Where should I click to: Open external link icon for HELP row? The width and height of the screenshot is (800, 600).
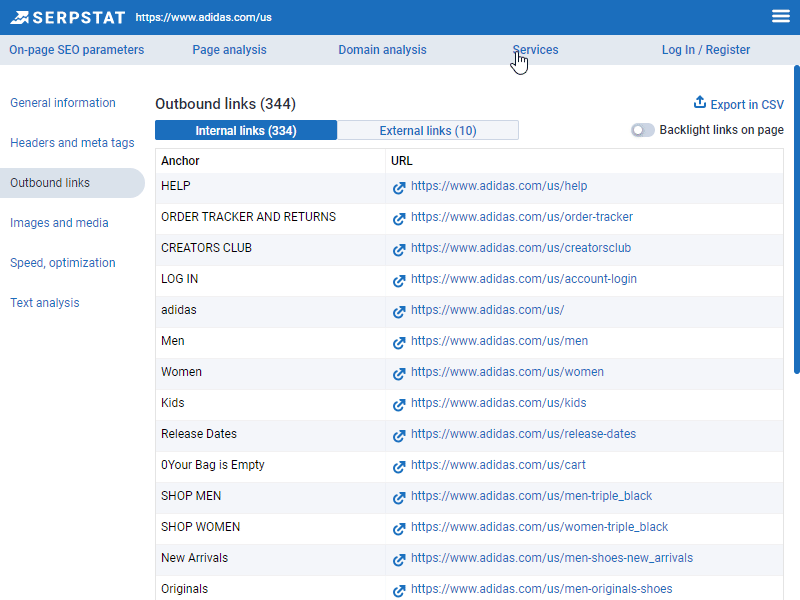click(x=399, y=187)
